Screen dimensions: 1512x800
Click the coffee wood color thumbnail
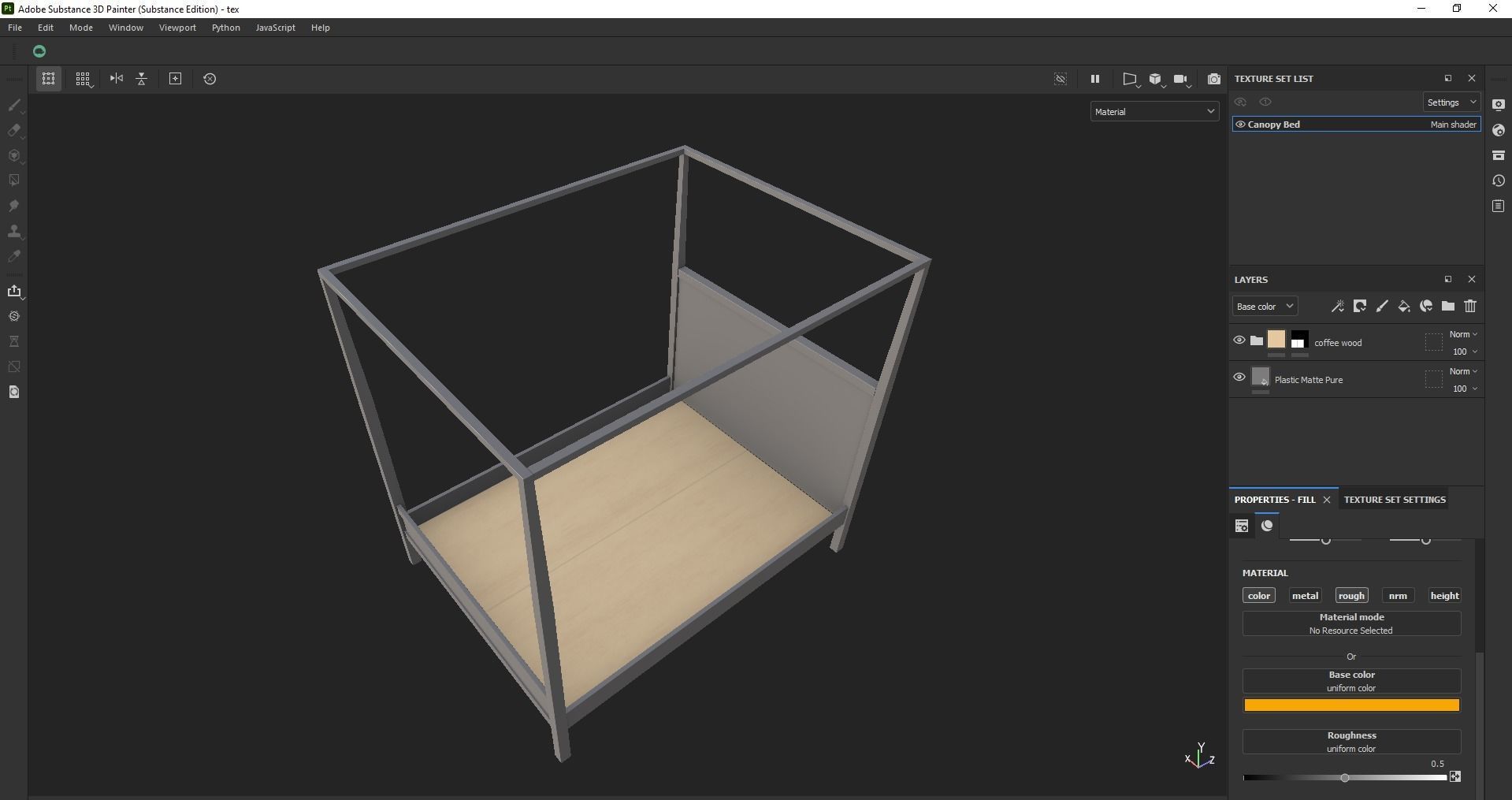[1276, 340]
